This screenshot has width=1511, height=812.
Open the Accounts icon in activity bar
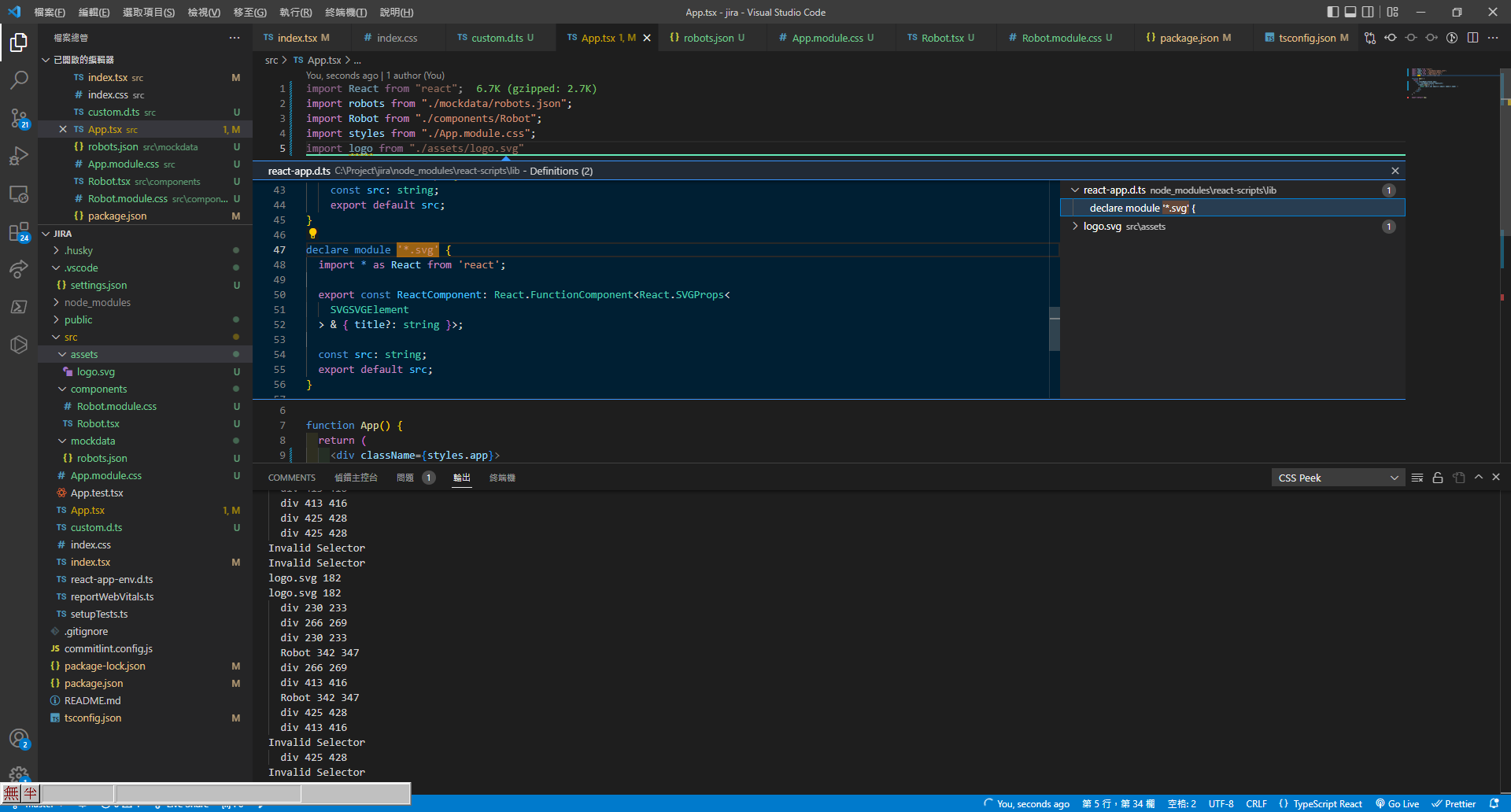pyautogui.click(x=19, y=738)
